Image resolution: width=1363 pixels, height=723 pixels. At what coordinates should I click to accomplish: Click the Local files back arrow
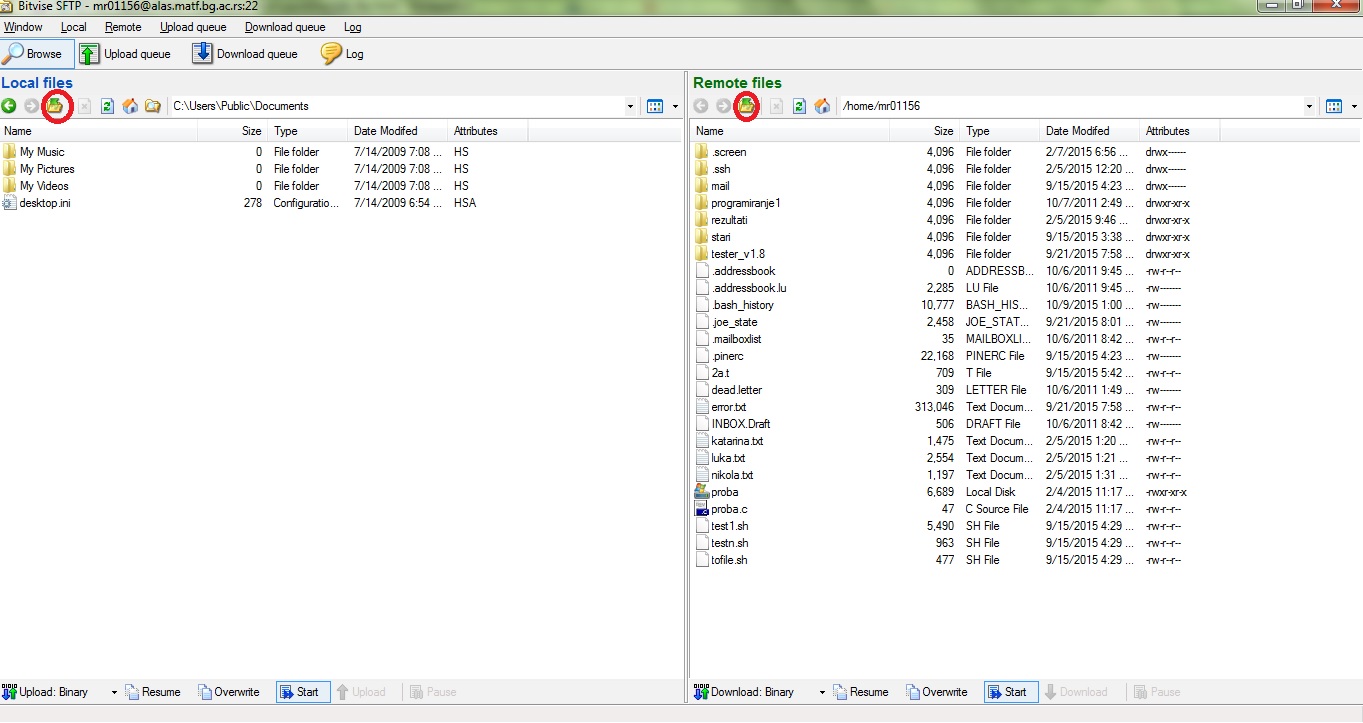9,106
